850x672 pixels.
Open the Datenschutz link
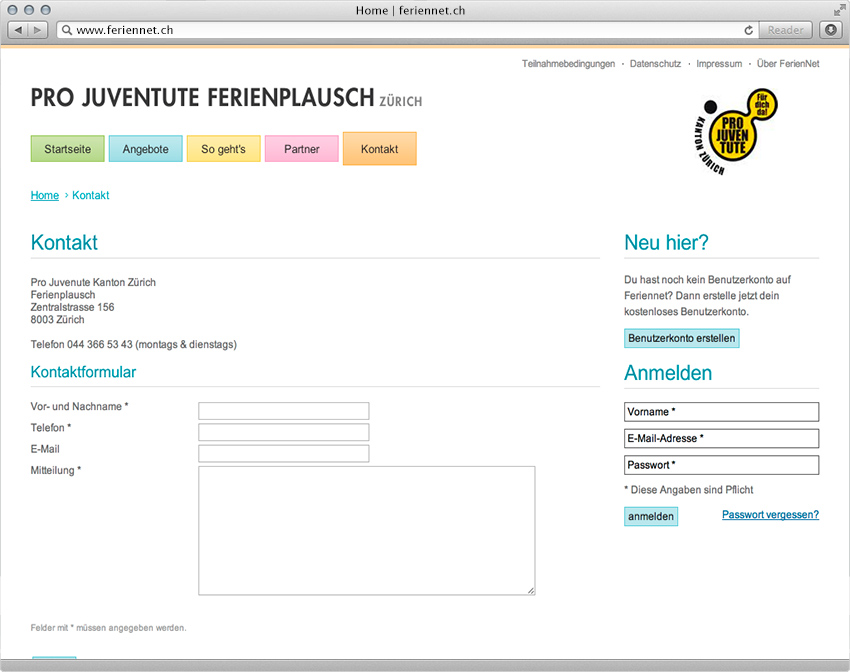(655, 64)
